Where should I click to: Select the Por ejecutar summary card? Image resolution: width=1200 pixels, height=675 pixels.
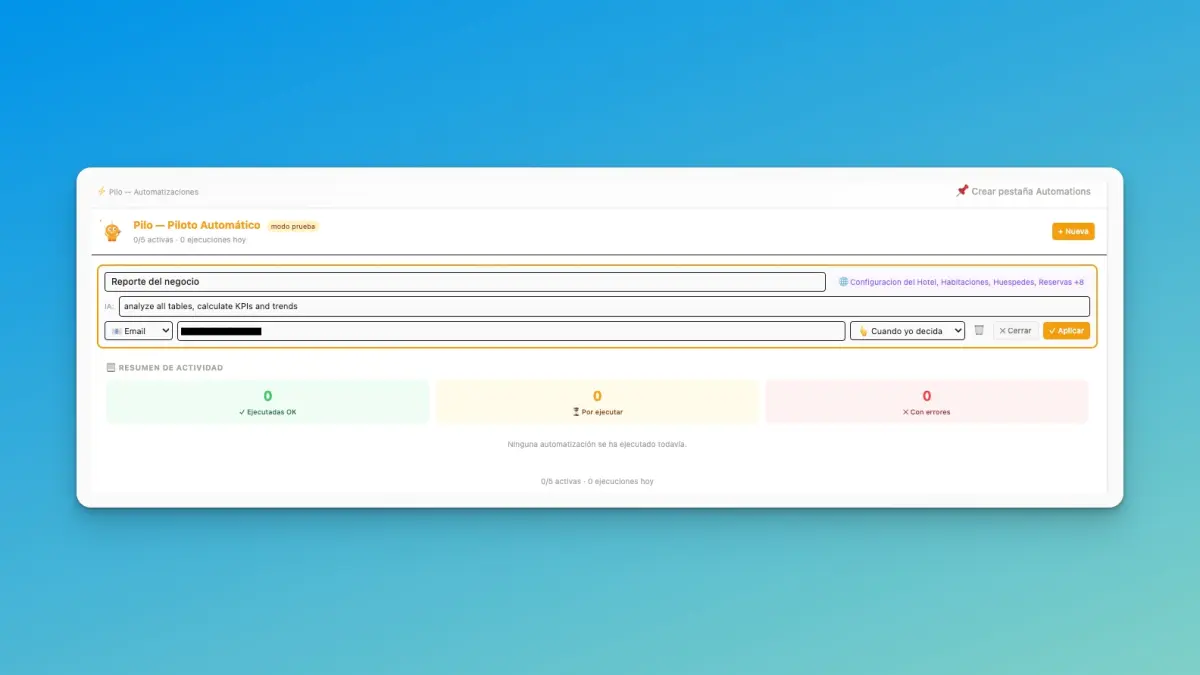tap(597, 402)
